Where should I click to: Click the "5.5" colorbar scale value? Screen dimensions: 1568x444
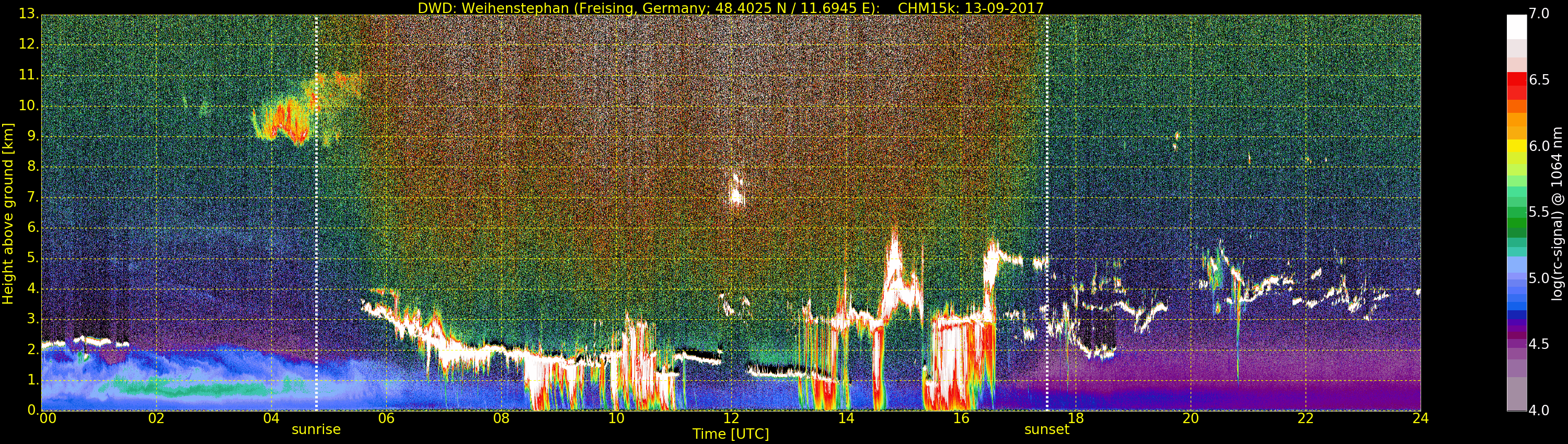tap(1539, 212)
